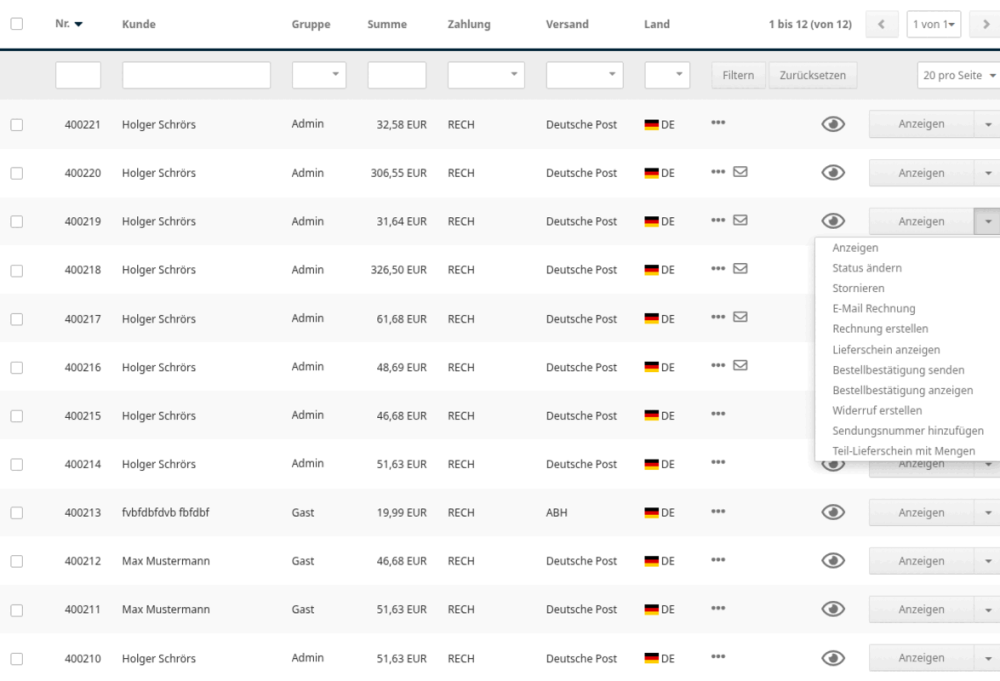Click the envelope icon for order 400217
1000x681 pixels.
coord(740,317)
